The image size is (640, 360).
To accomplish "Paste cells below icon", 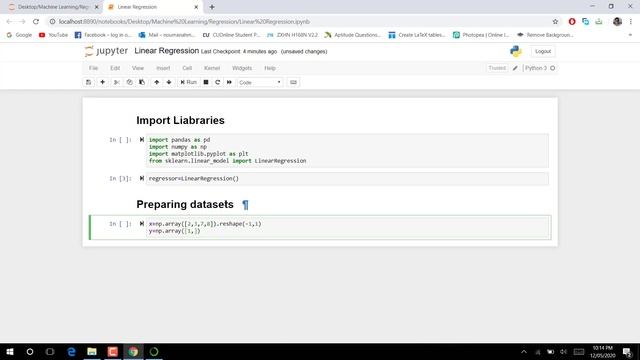I will 142,82.
